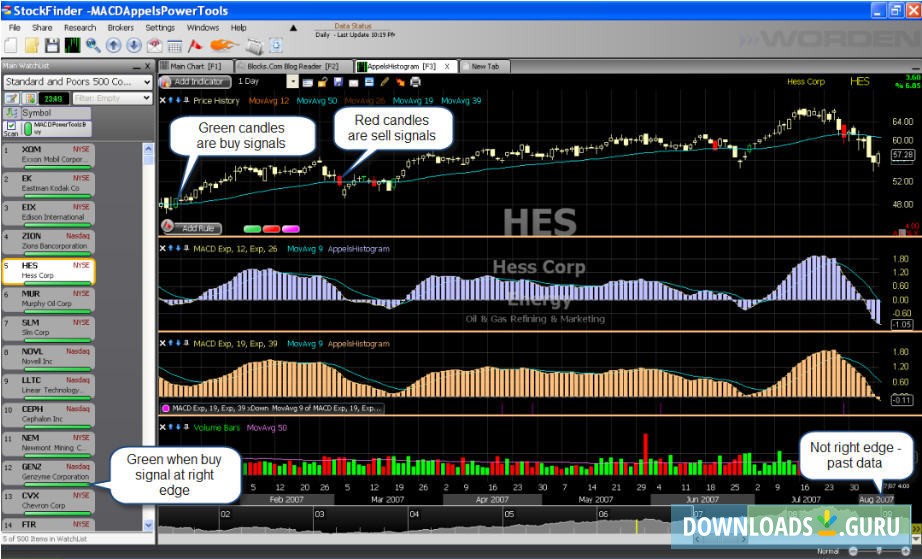
Task: Click the orange fireball icon
Action: tap(223, 45)
